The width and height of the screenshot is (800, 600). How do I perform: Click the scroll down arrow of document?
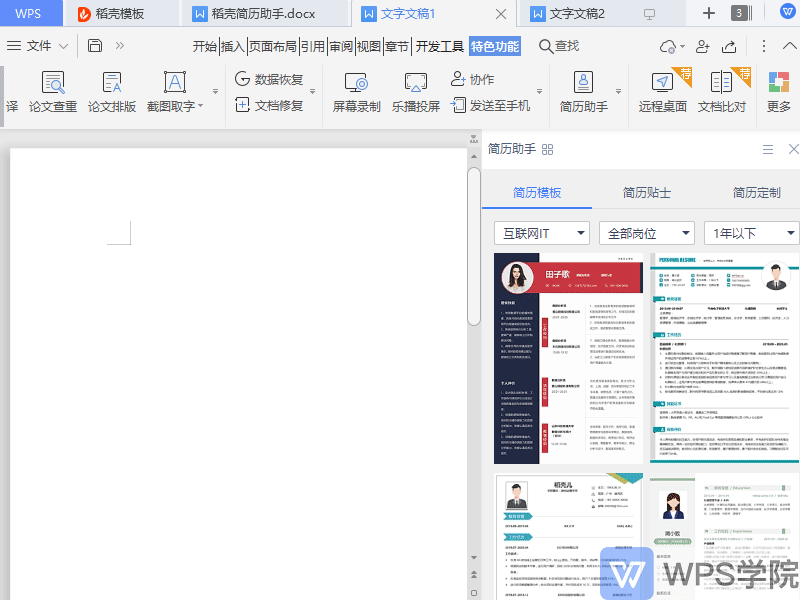[x=473, y=558]
